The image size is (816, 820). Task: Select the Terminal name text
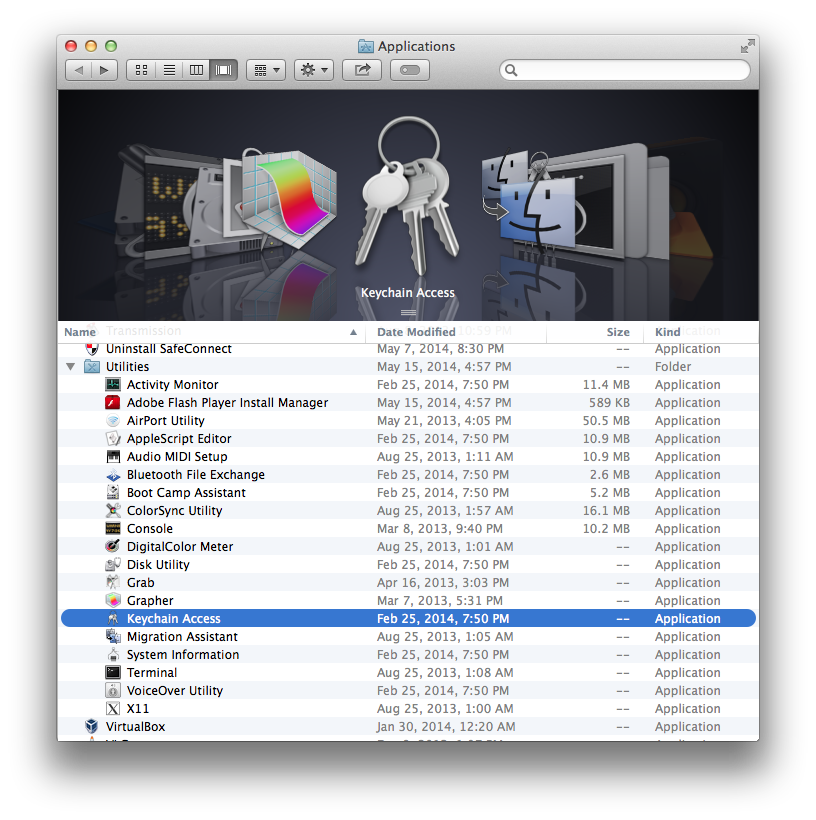coord(152,673)
